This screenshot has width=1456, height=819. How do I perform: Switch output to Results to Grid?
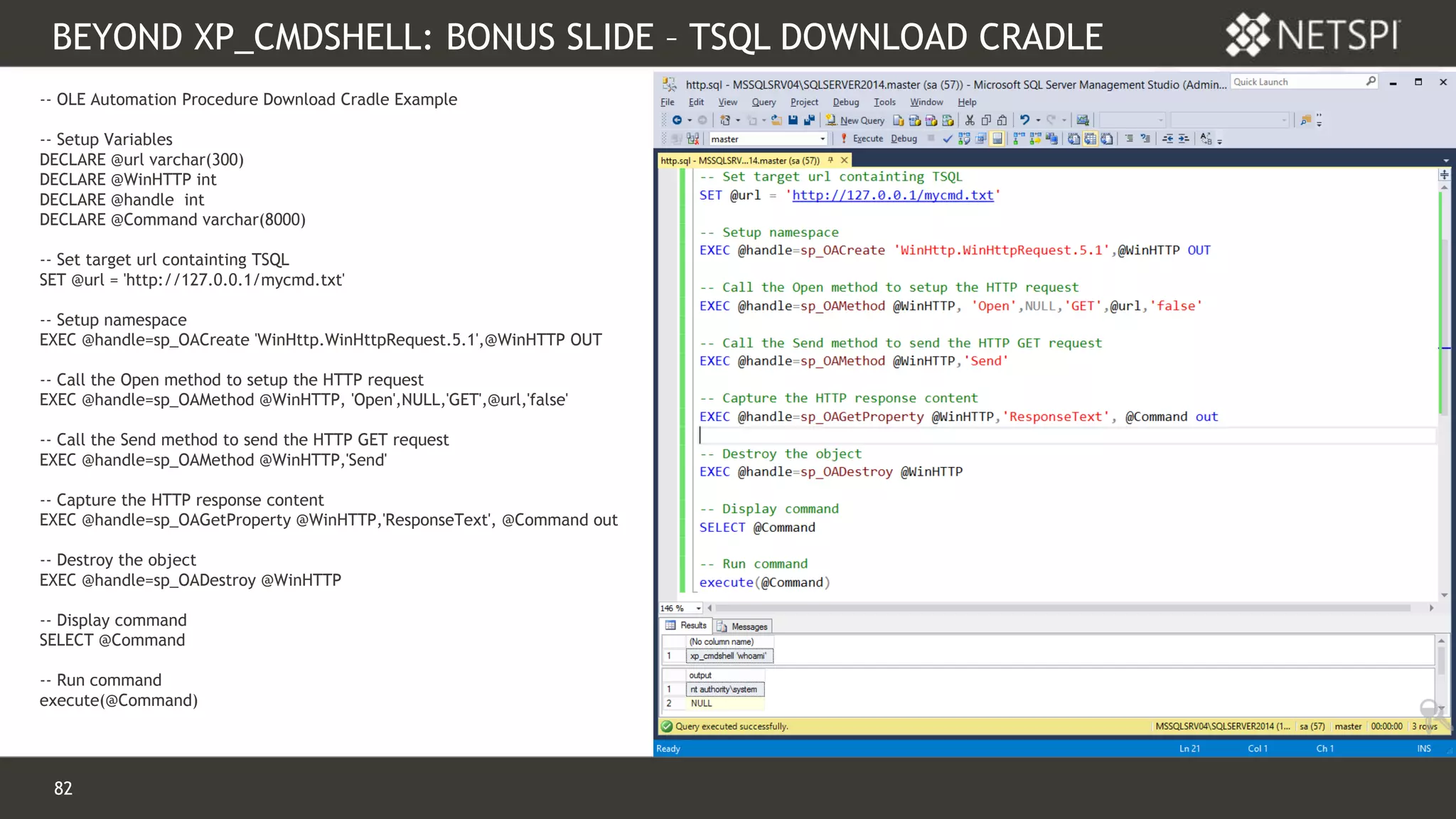point(1090,139)
